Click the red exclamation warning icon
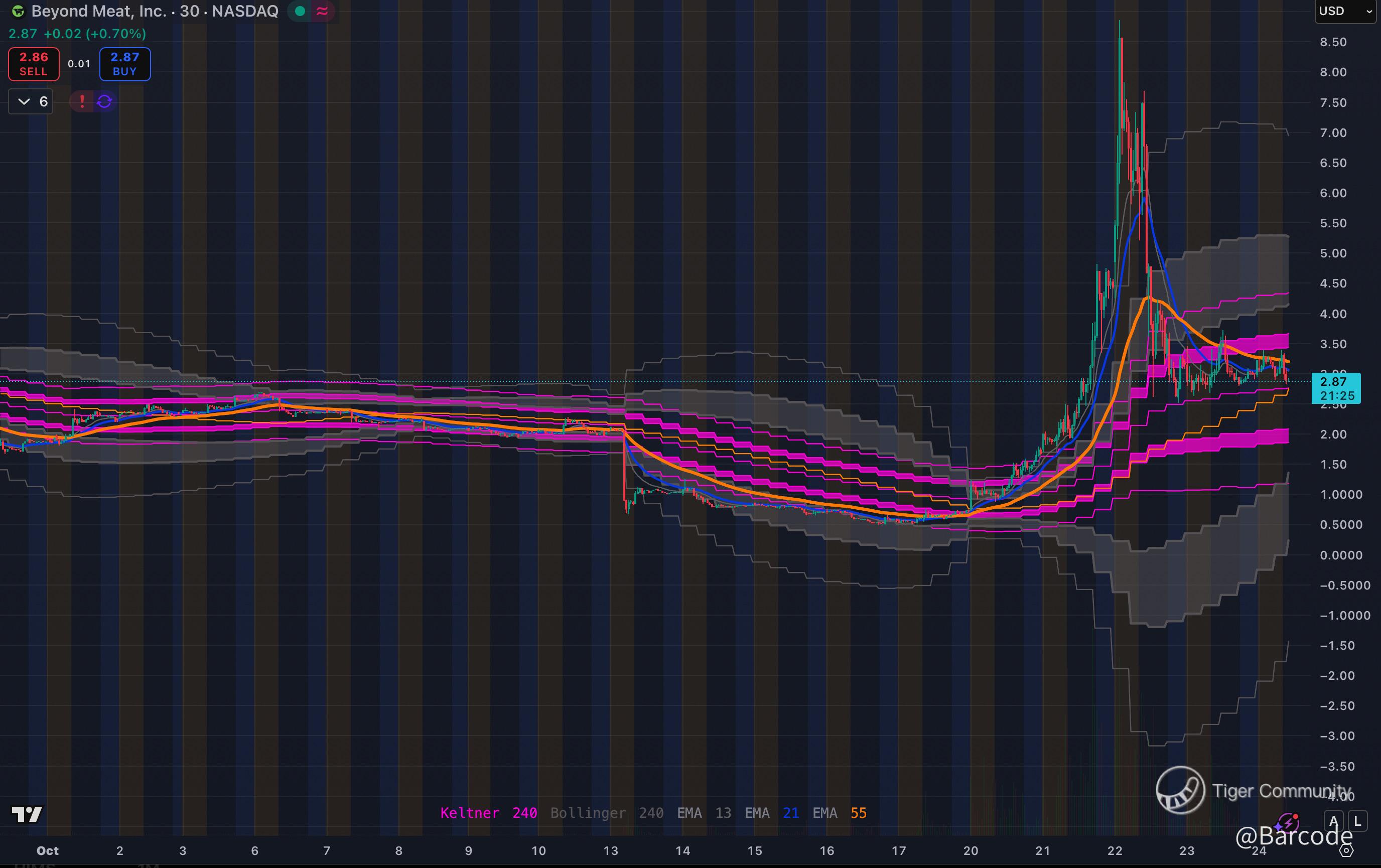Viewport: 1381px width, 868px height. tap(82, 101)
